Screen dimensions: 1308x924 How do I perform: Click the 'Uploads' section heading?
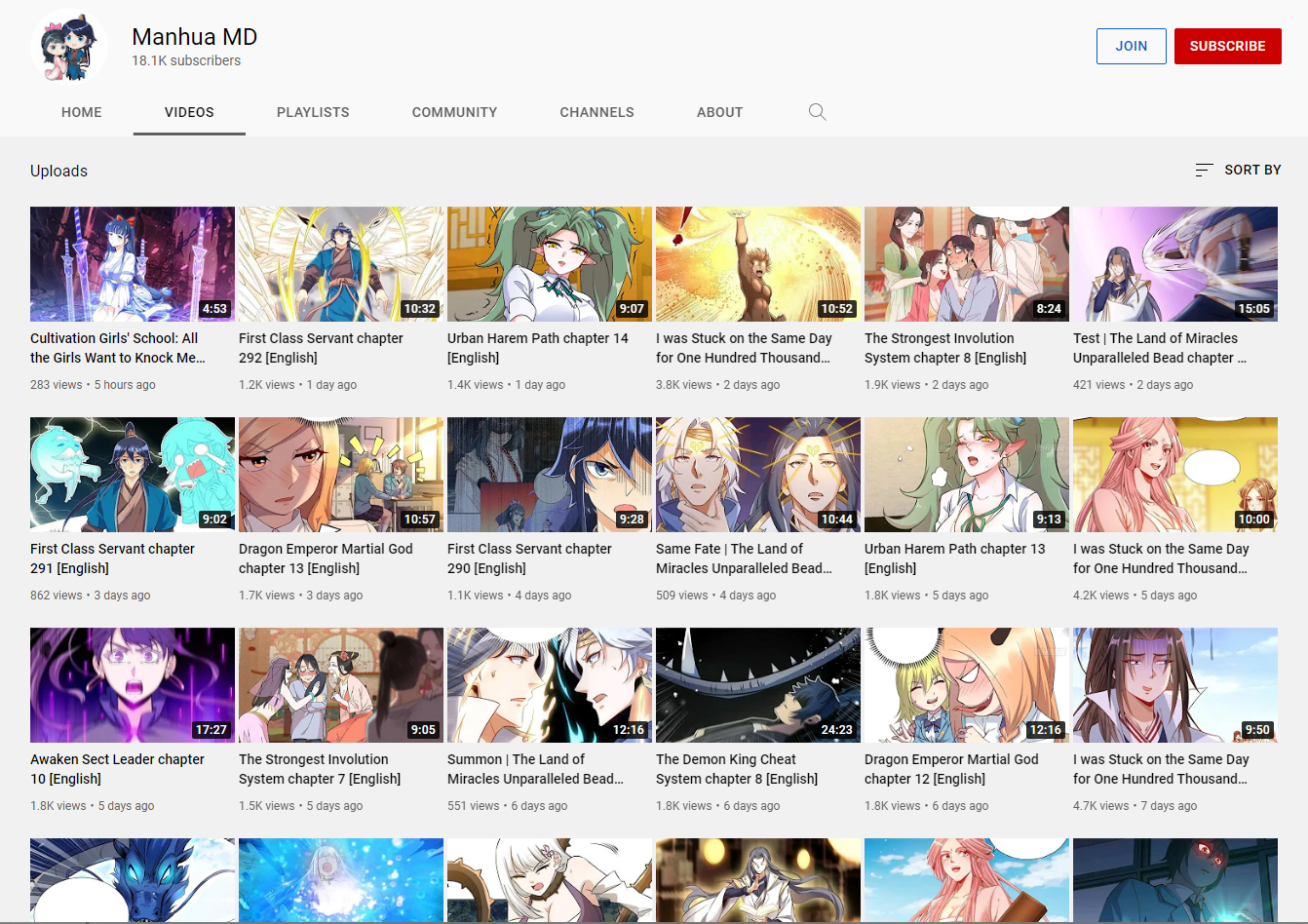58,171
